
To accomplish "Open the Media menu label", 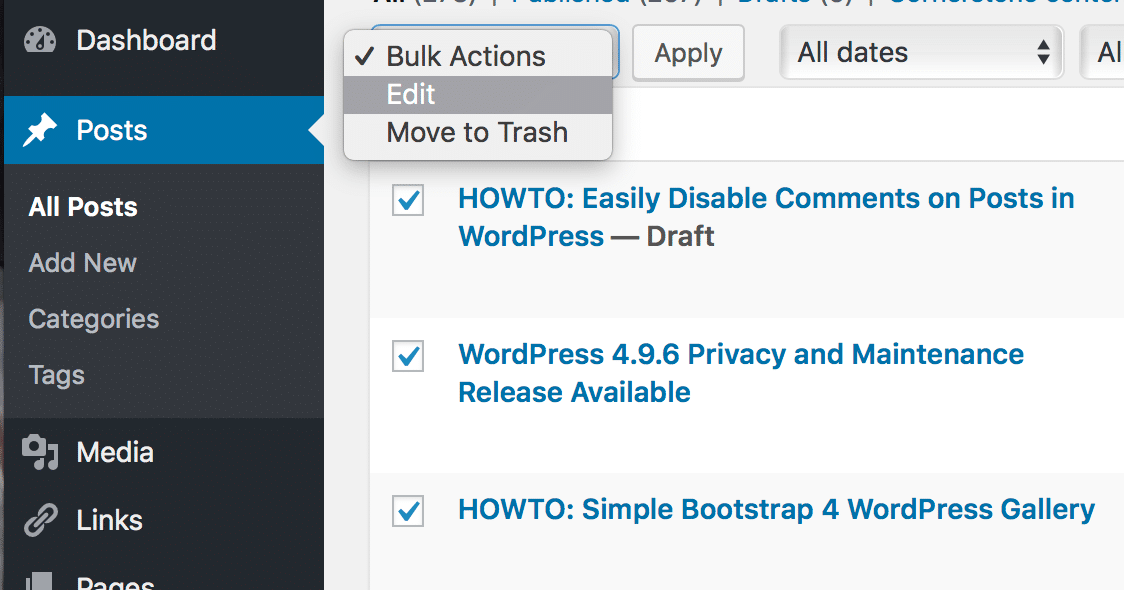I will point(115,452).
